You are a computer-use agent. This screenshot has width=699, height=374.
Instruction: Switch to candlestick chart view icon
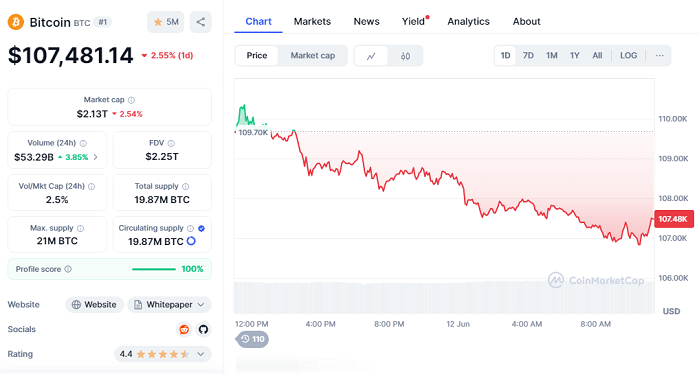point(405,56)
